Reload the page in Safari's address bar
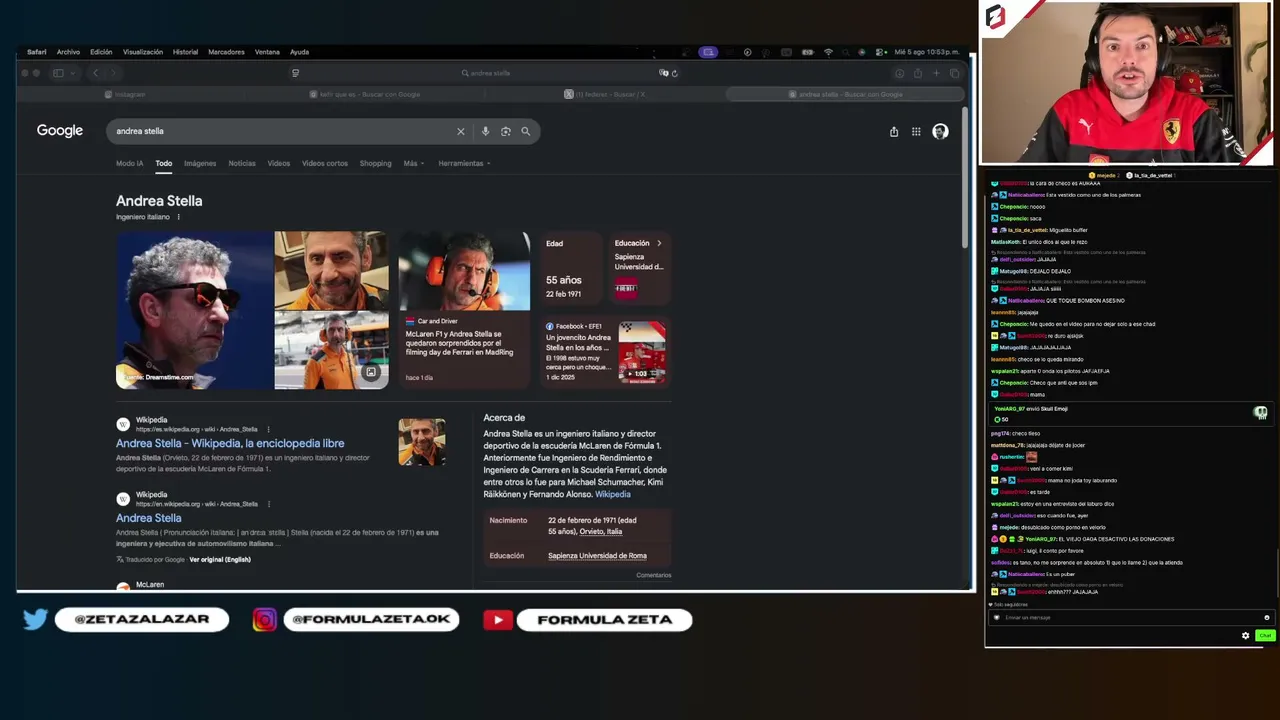The image size is (1280, 720). (675, 73)
